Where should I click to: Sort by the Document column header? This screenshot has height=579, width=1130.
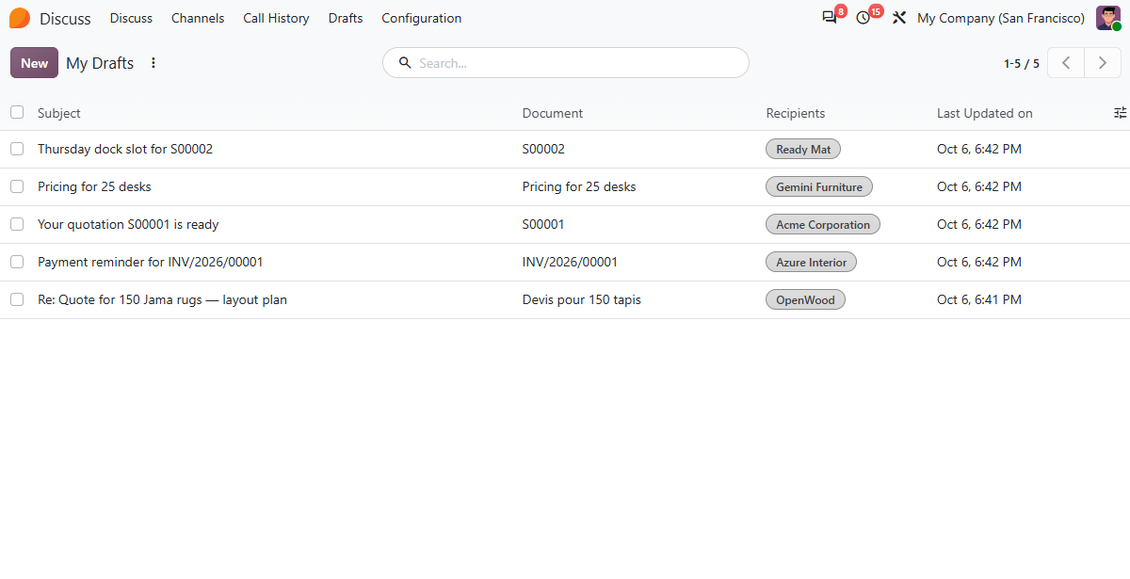[x=553, y=113]
